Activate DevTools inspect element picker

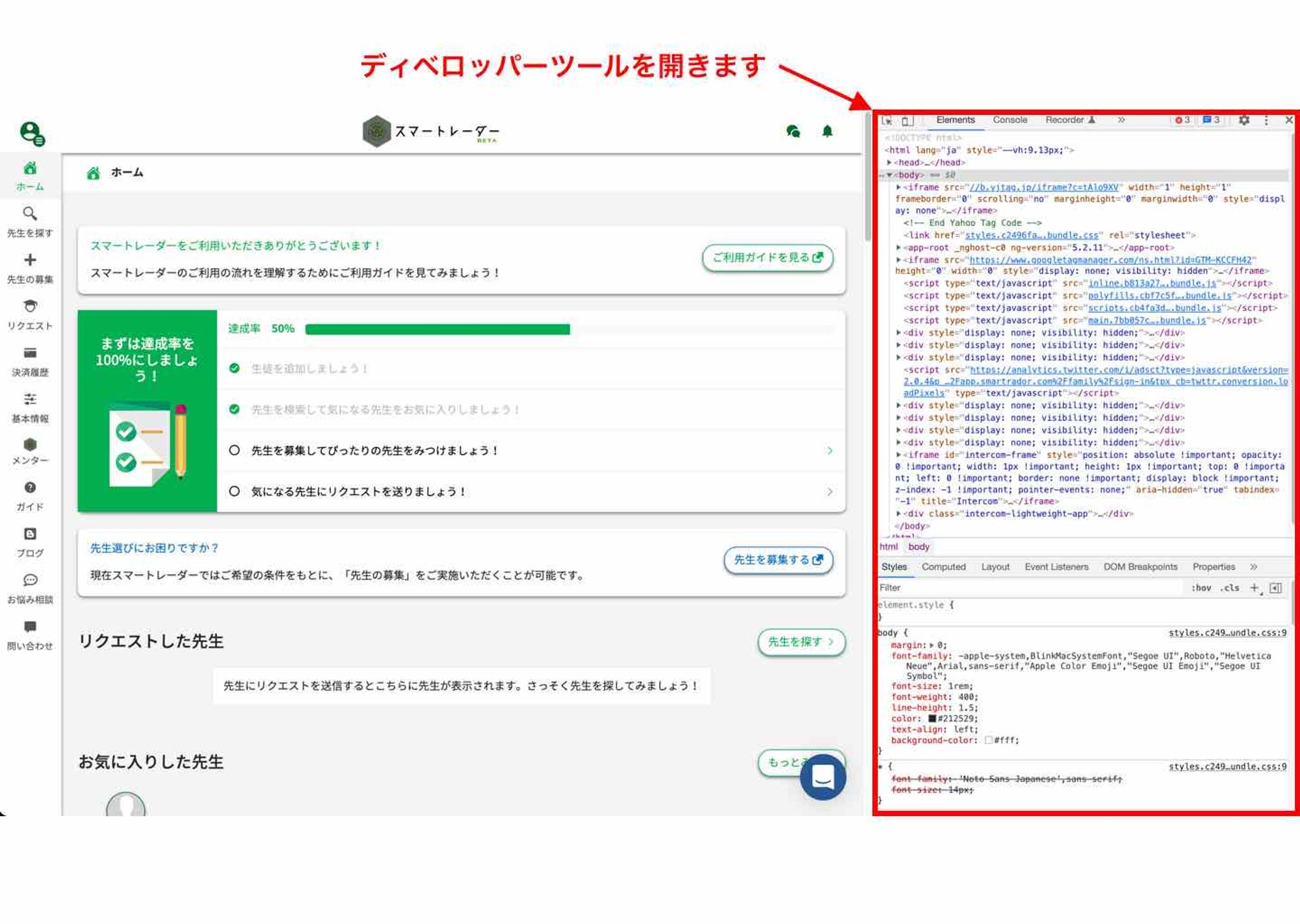[887, 120]
